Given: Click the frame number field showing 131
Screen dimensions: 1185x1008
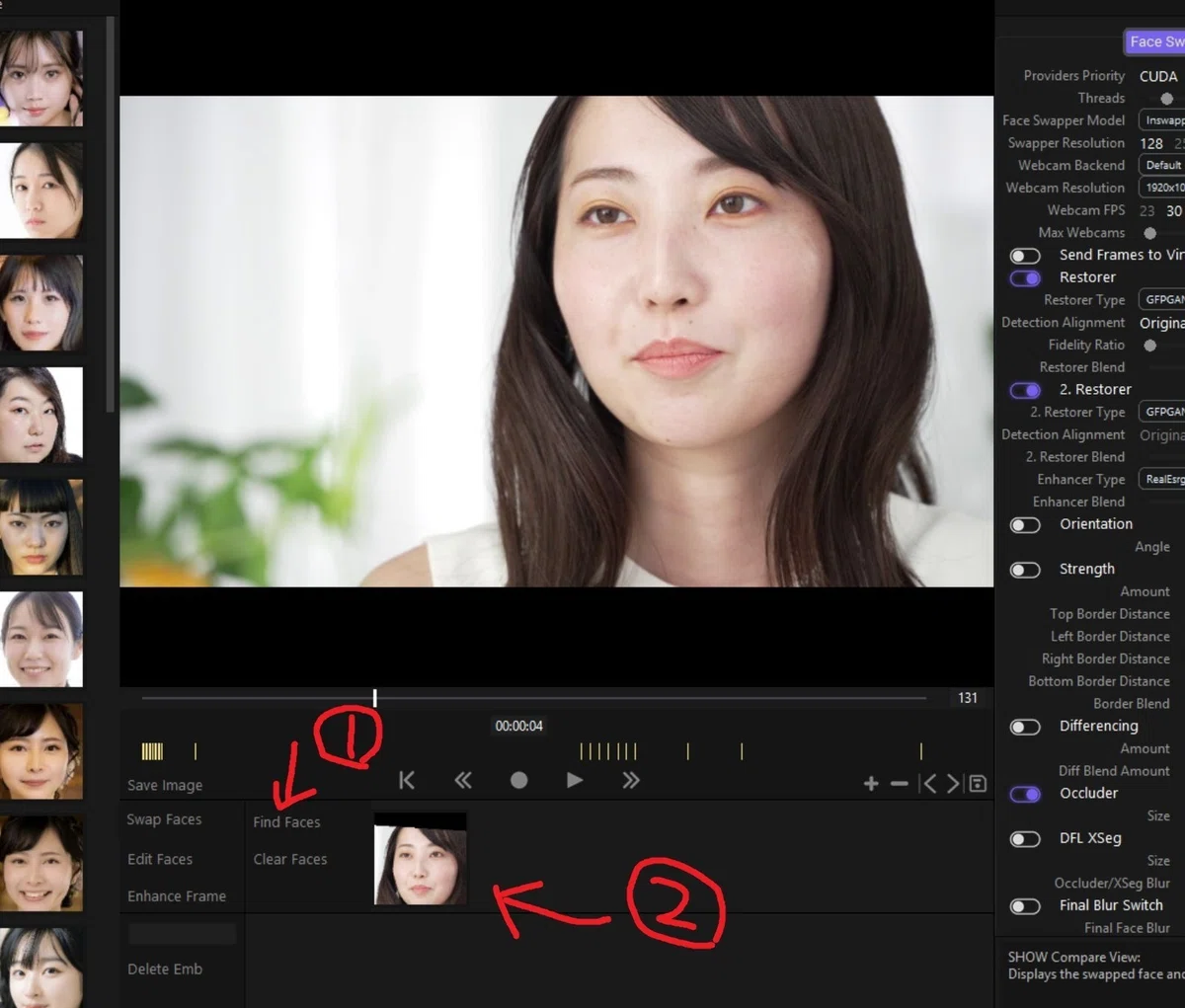Looking at the screenshot, I should click(968, 698).
